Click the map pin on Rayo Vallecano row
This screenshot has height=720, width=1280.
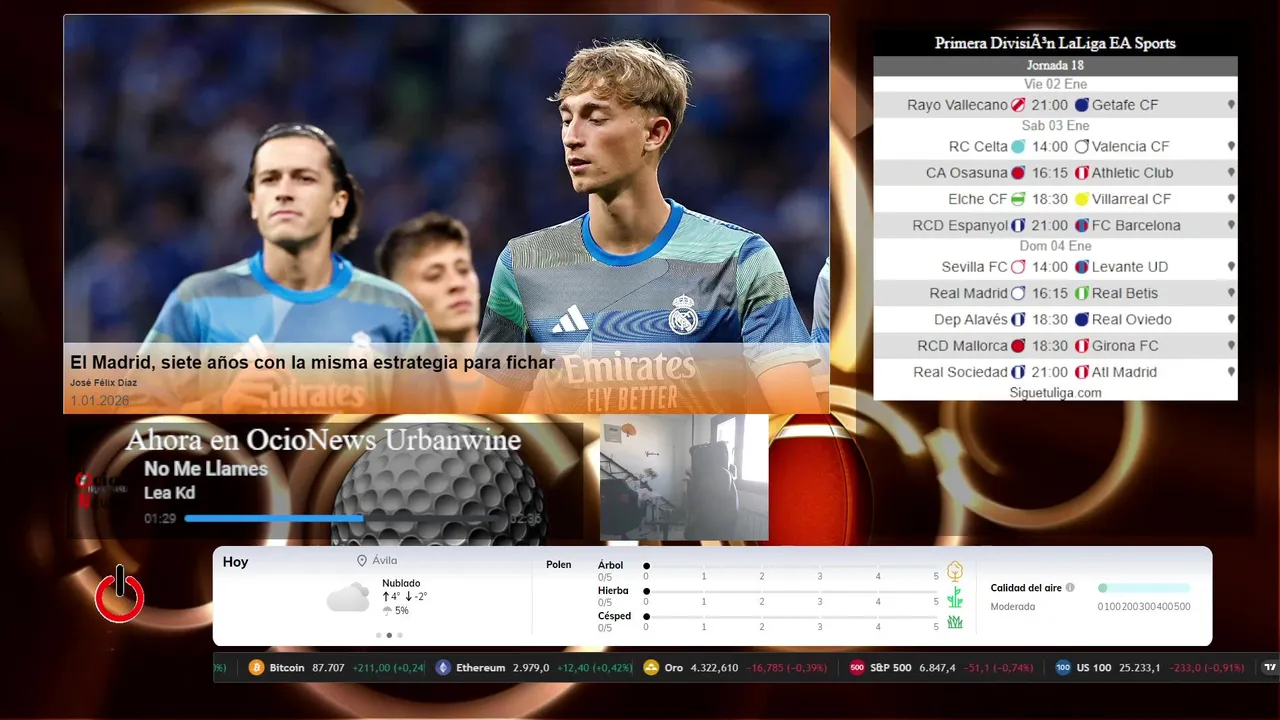tap(1231, 105)
